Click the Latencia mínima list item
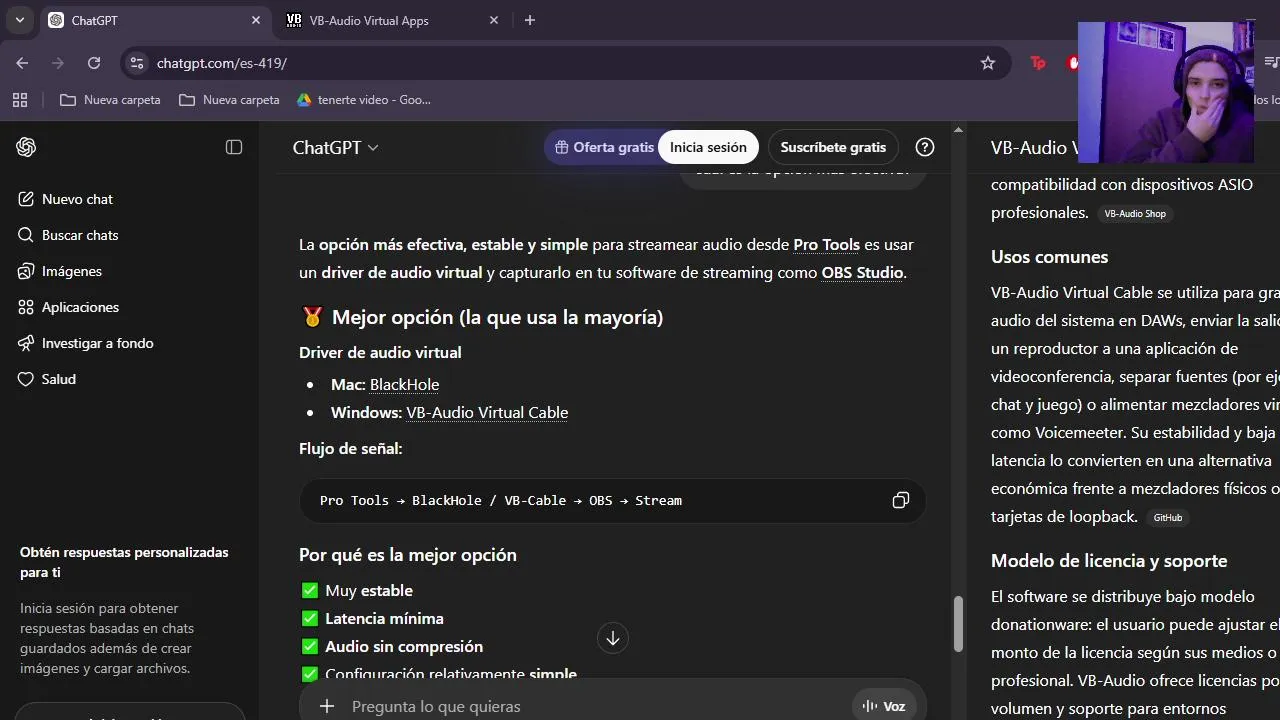The height and width of the screenshot is (720, 1280). click(x=372, y=619)
